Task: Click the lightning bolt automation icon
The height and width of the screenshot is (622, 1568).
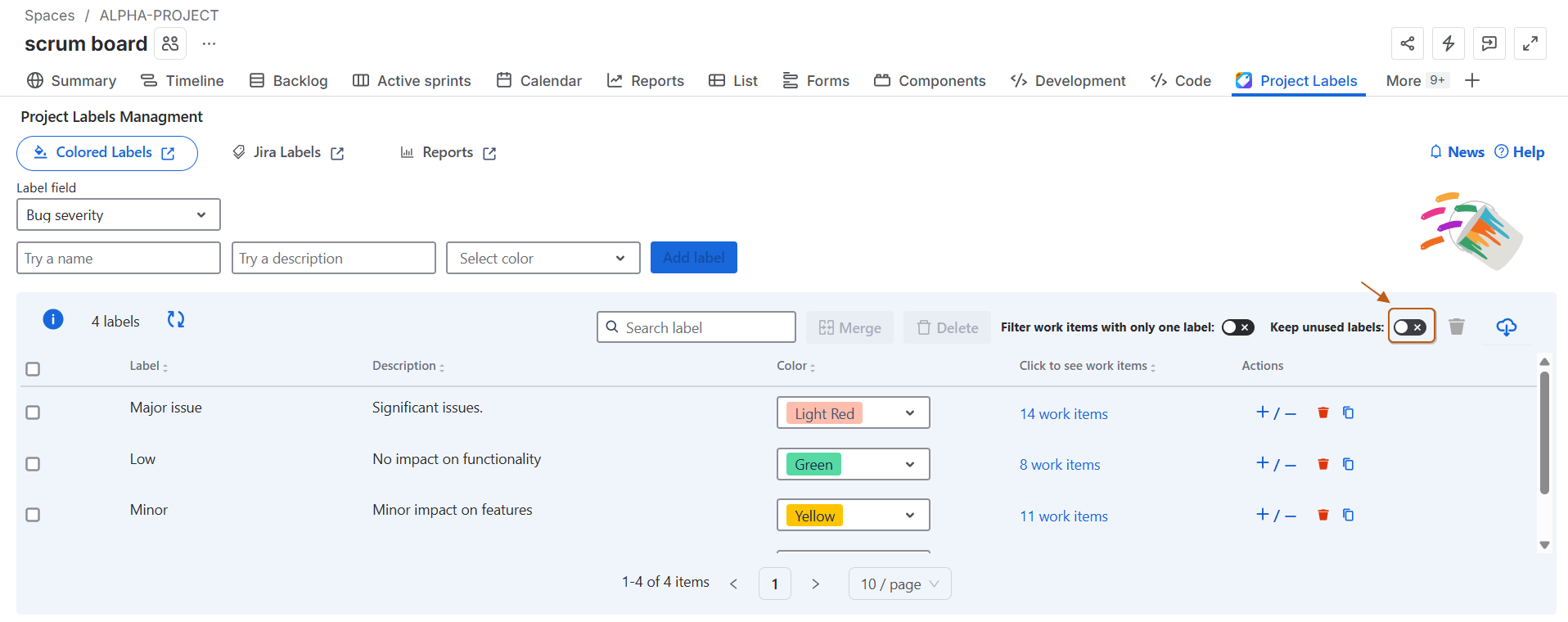Action: coord(1448,43)
